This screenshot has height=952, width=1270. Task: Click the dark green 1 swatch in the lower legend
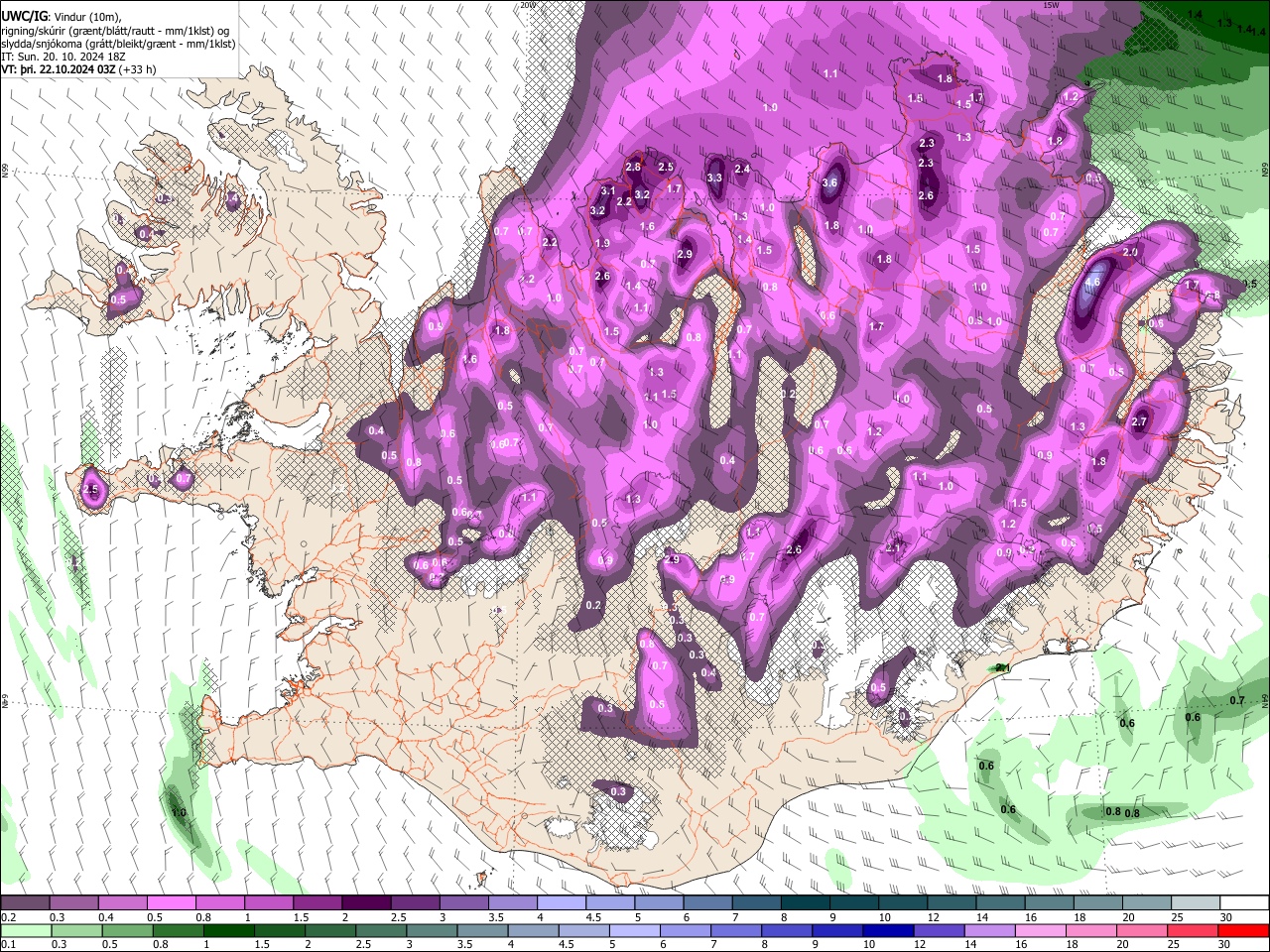click(227, 930)
